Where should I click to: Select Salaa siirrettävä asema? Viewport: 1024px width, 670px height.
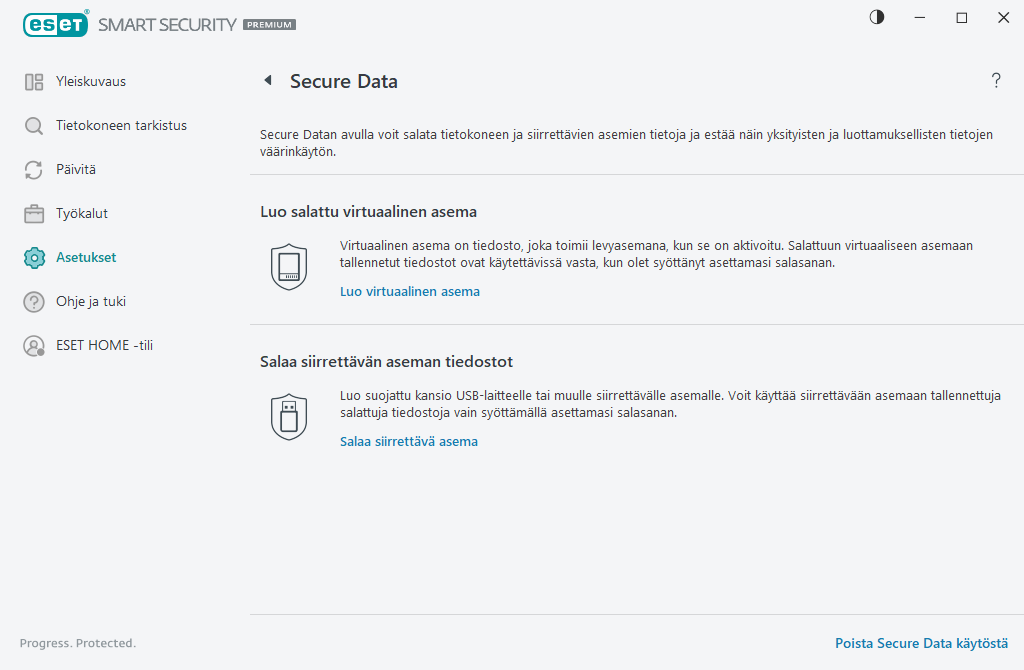[x=409, y=441]
